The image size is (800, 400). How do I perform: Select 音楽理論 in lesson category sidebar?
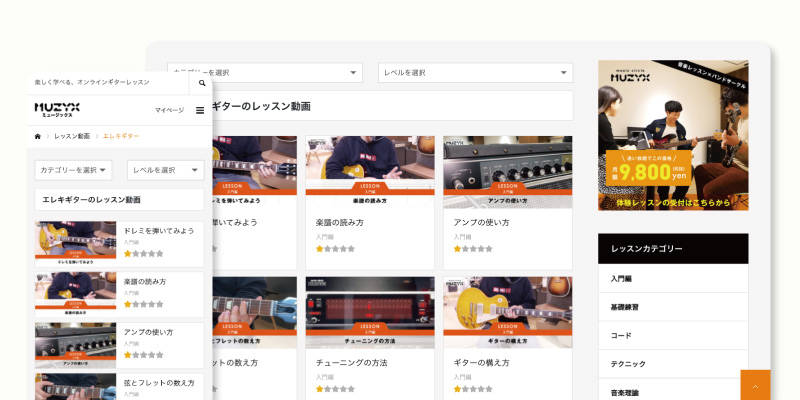pyautogui.click(x=673, y=390)
